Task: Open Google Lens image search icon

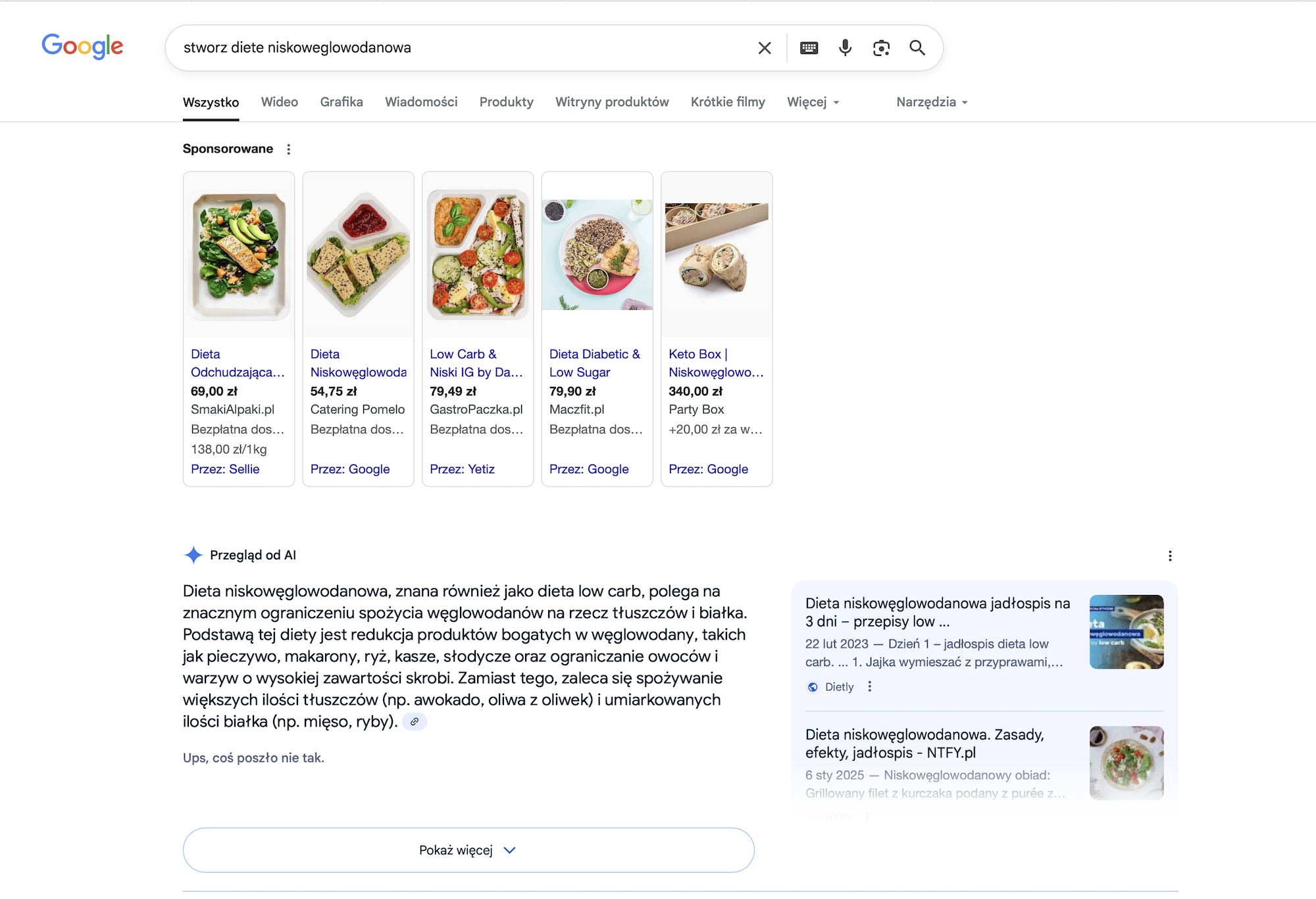Action: 881,48
